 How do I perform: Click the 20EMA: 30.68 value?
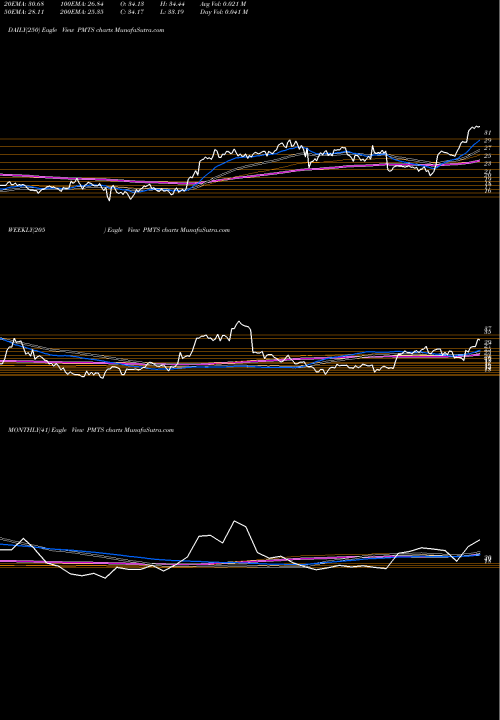(x=22, y=4)
